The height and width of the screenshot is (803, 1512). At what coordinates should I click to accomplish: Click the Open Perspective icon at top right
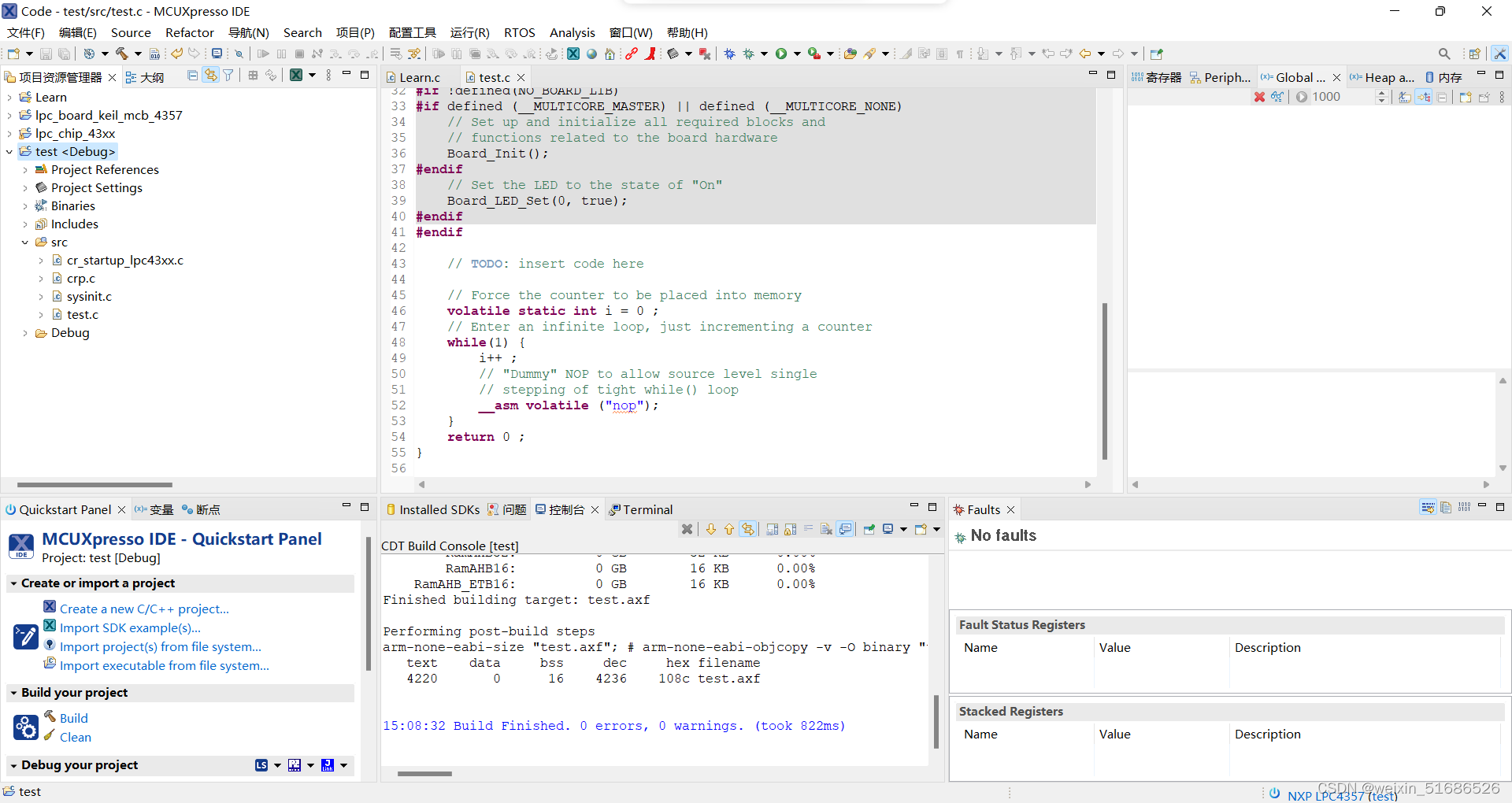[1474, 54]
